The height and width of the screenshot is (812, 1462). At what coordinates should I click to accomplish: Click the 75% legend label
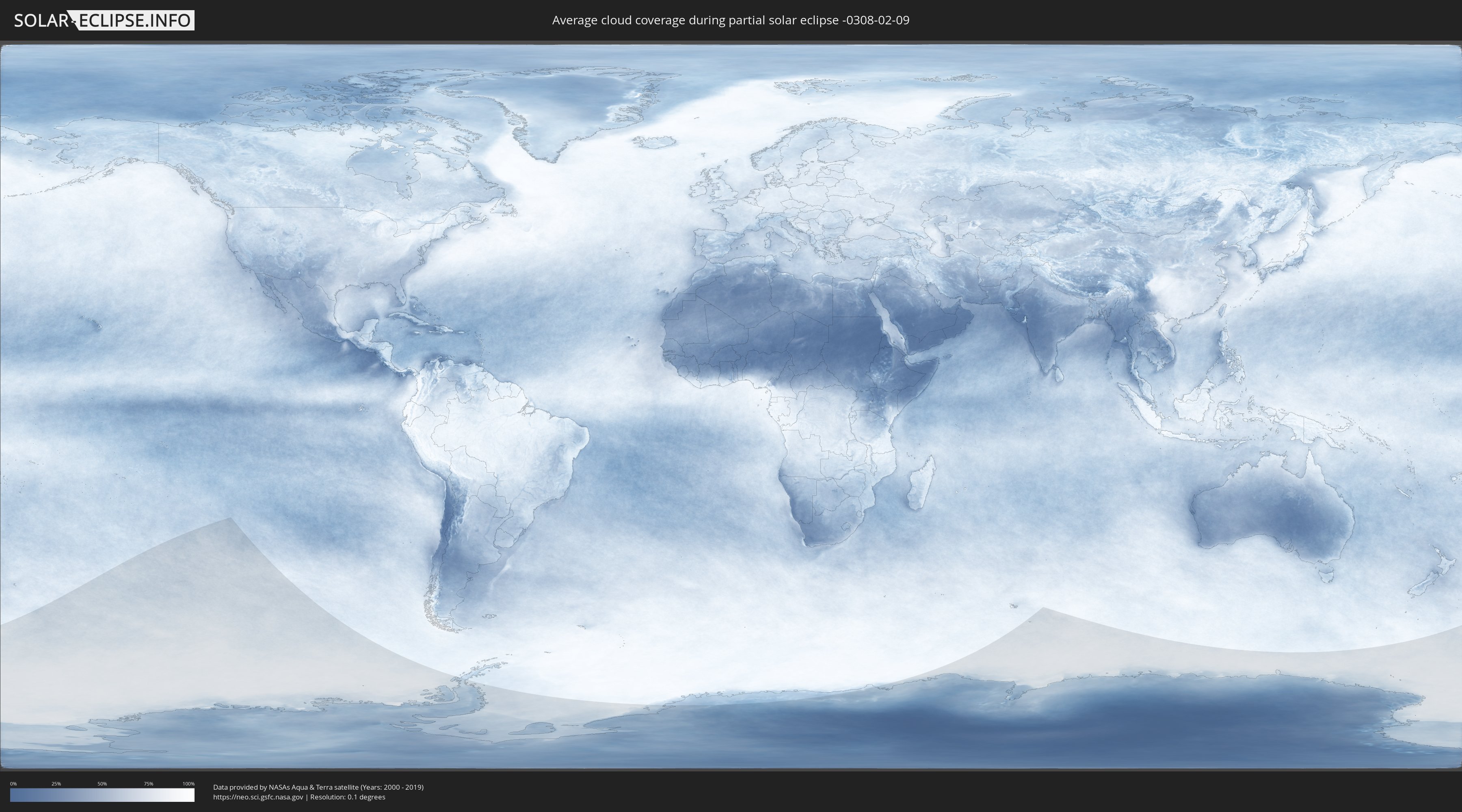tap(148, 784)
